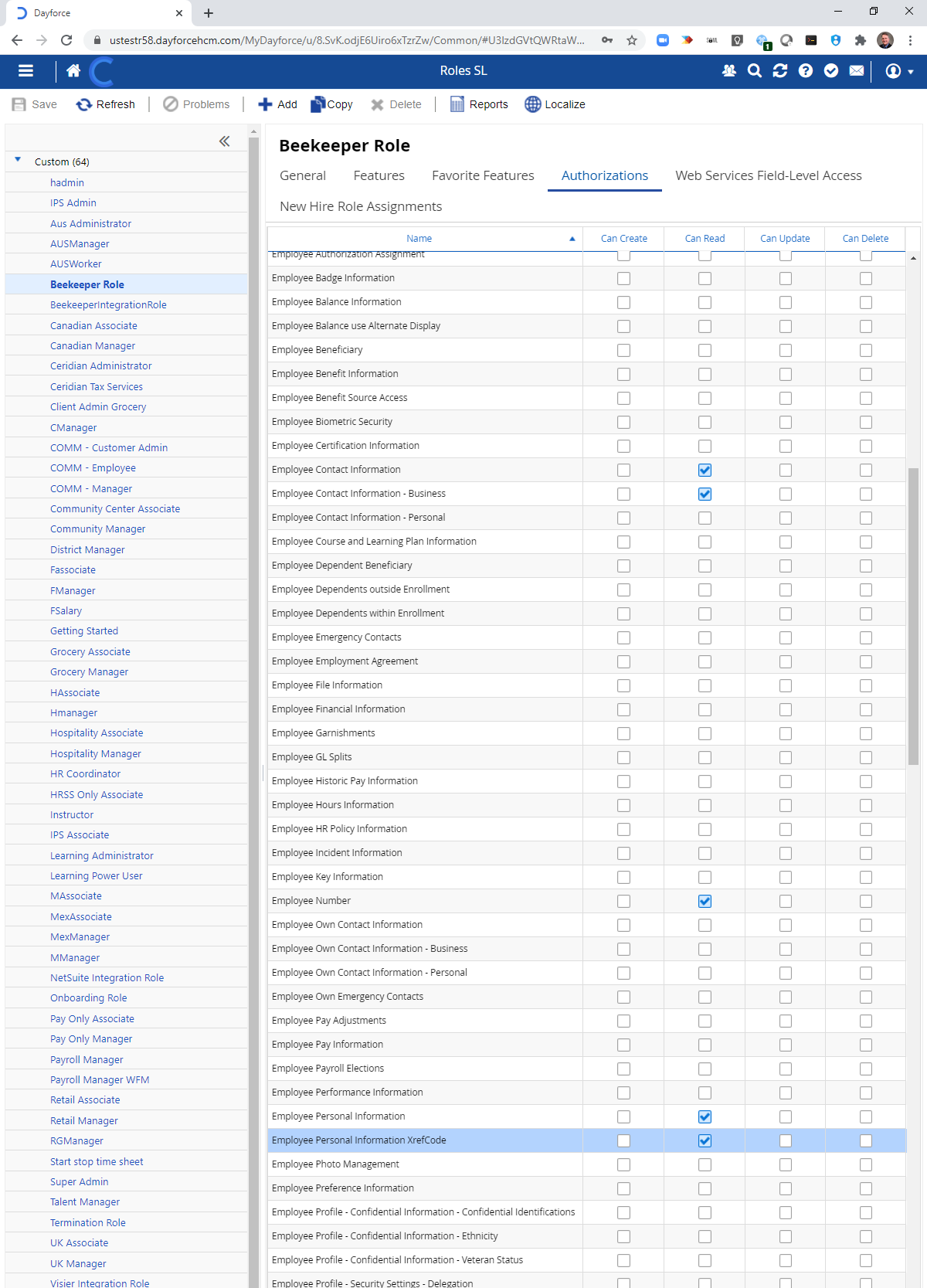Click the Can Create column header

(624, 239)
